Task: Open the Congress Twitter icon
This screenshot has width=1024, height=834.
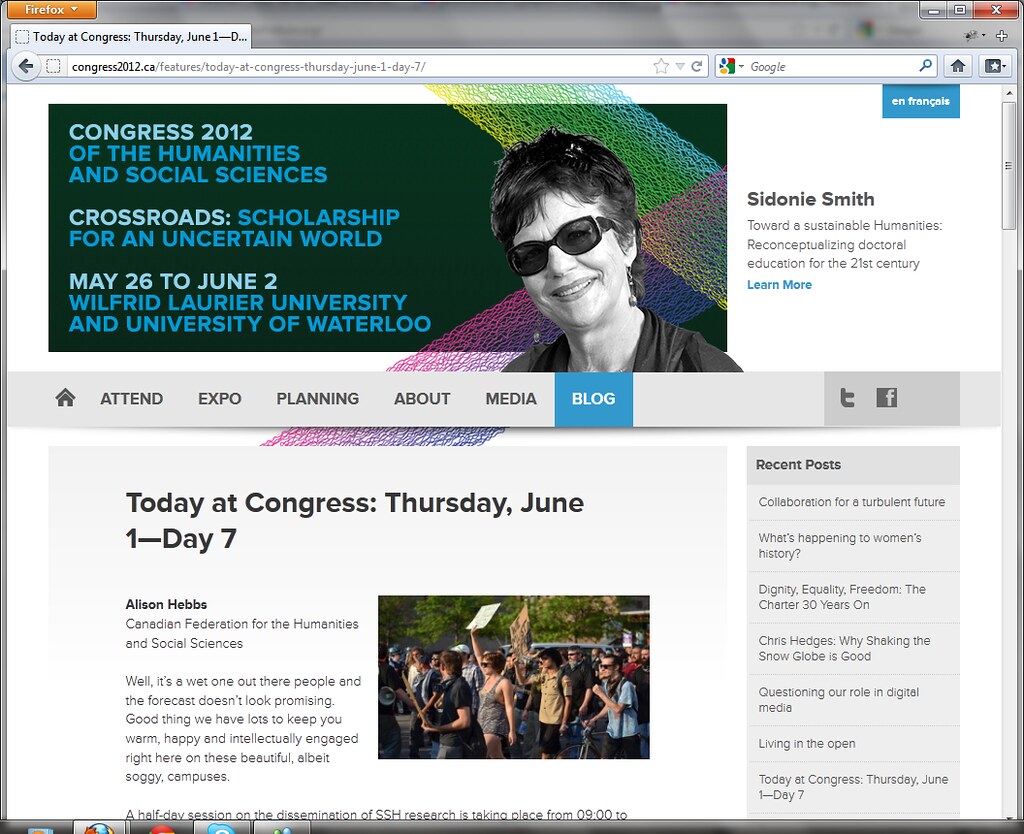Action: click(847, 398)
